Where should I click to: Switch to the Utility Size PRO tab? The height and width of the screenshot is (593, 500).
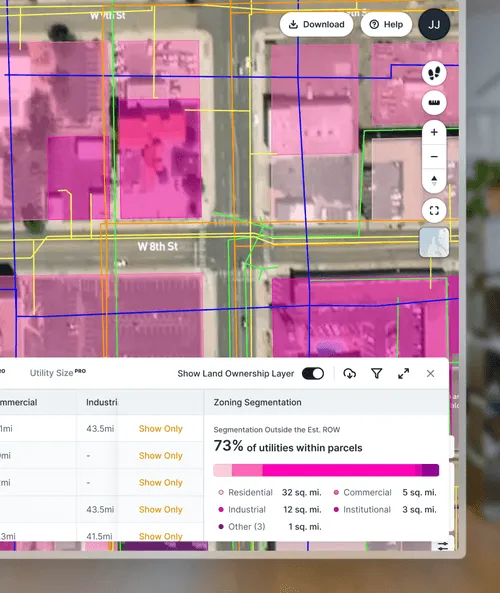[58, 373]
